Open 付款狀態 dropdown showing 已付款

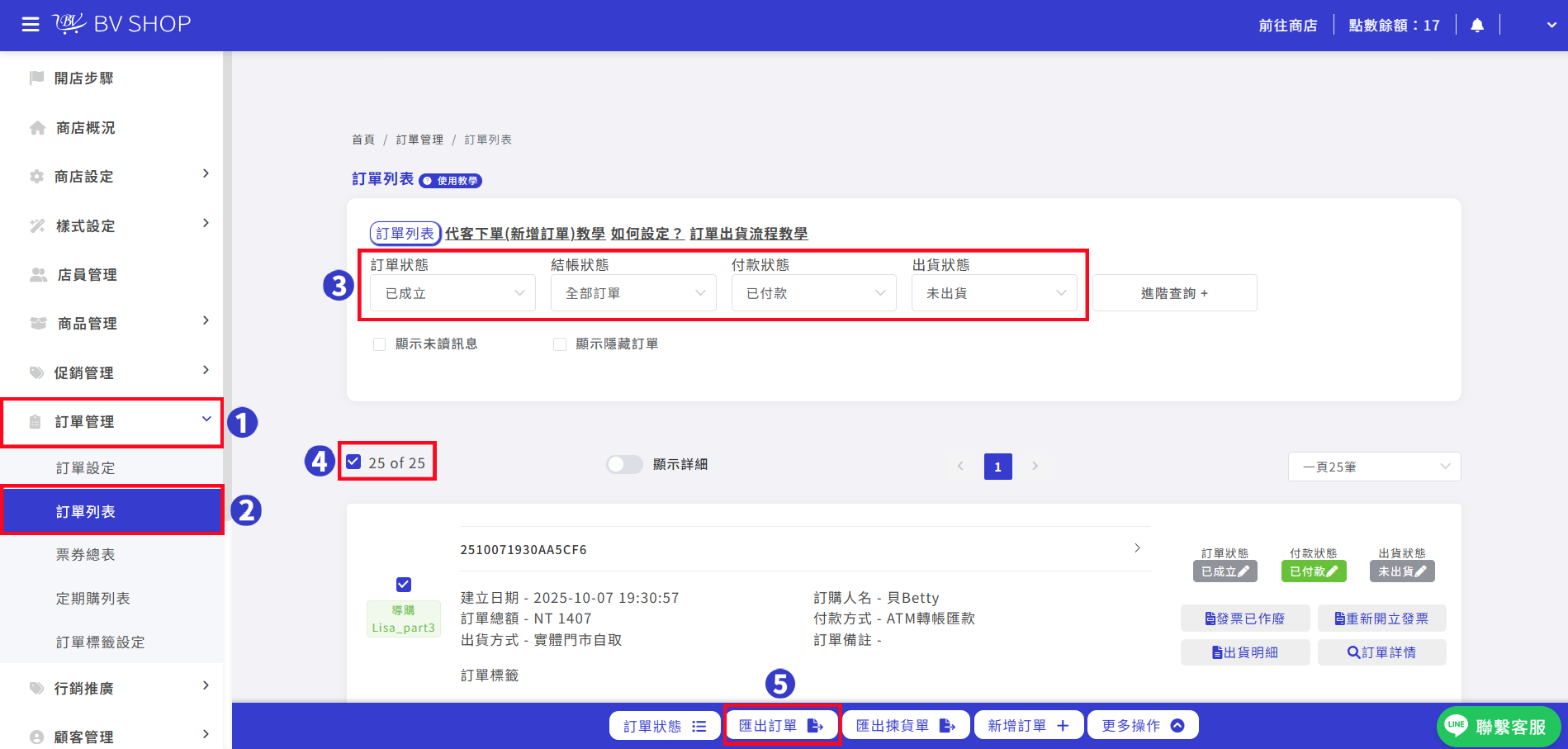coord(814,293)
